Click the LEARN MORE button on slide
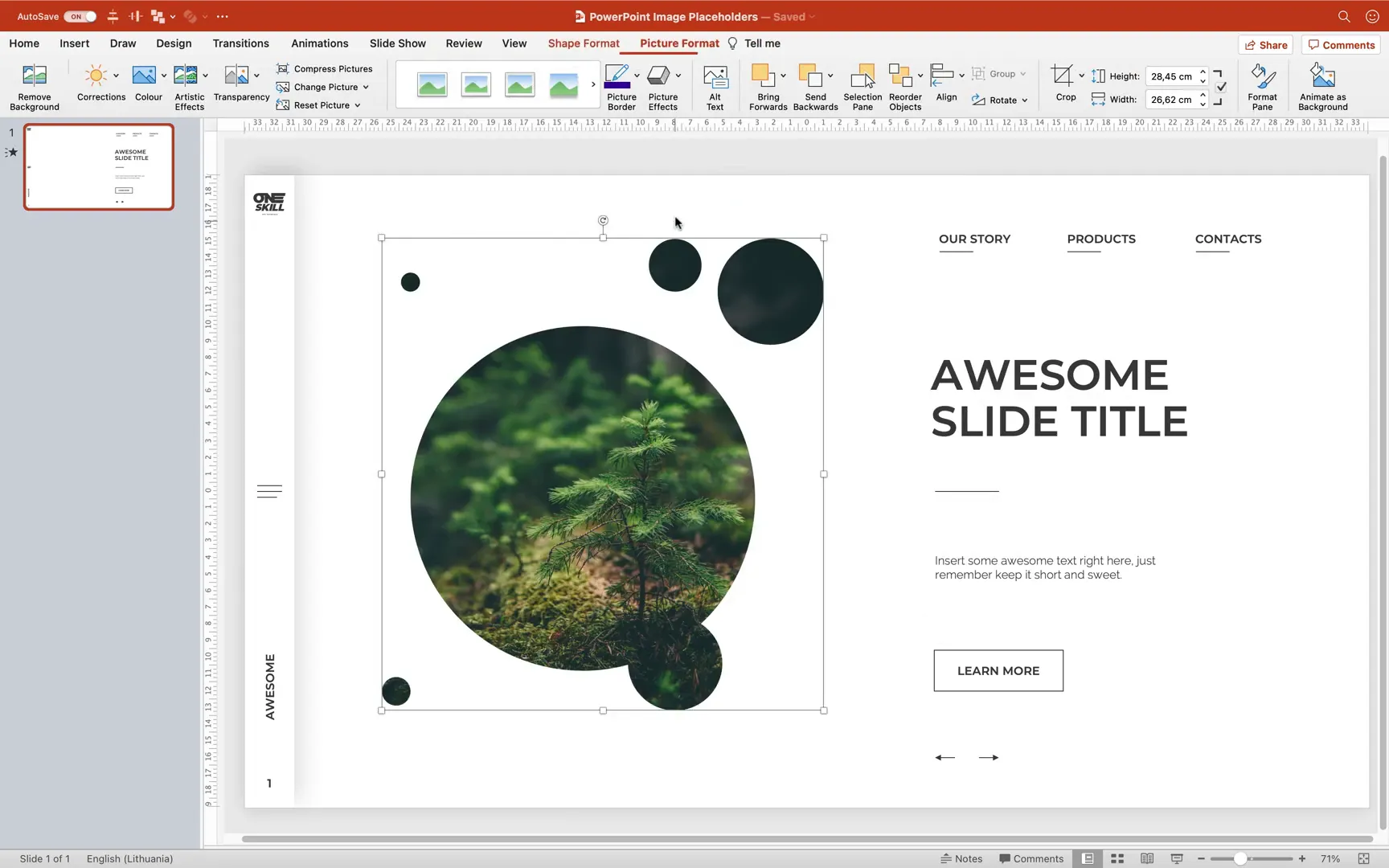The image size is (1389, 868). pos(998,670)
